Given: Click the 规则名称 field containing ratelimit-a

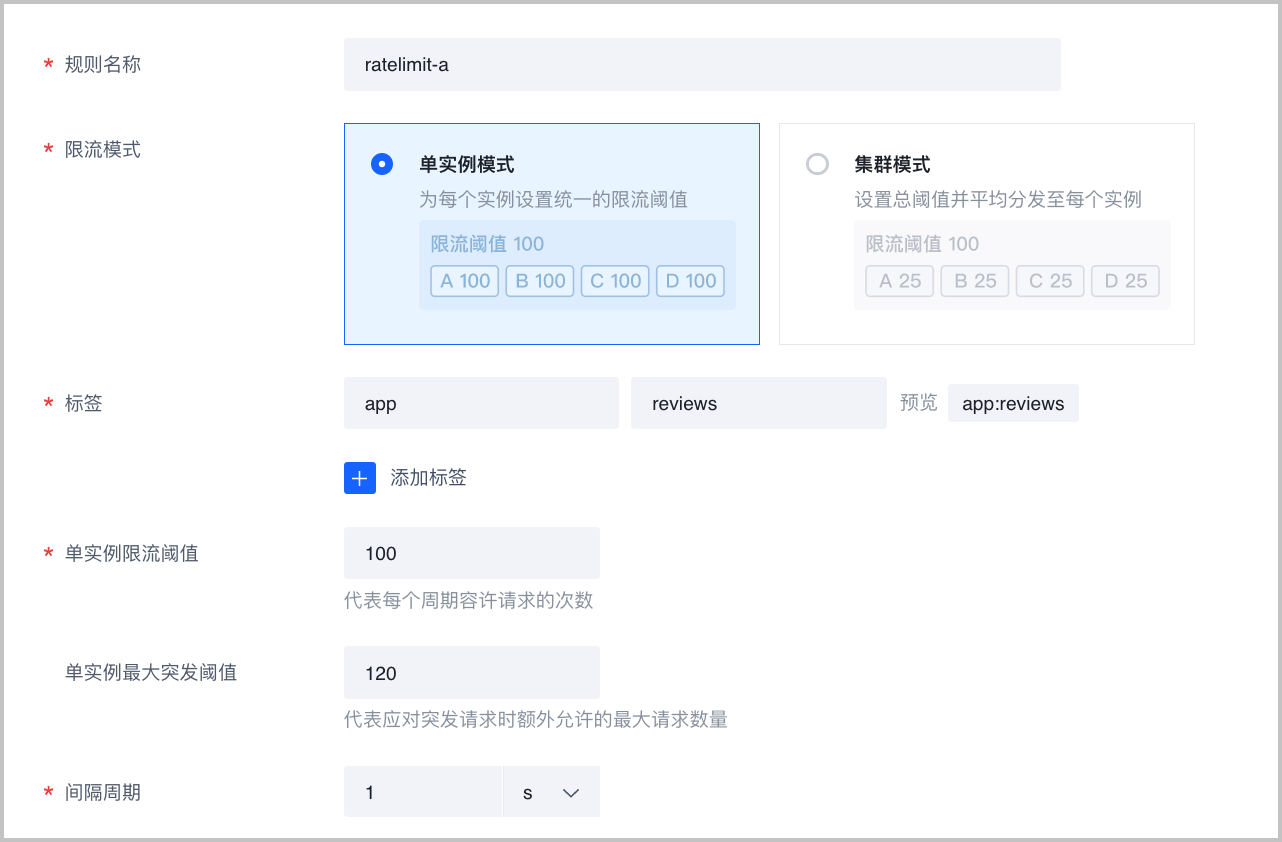Looking at the screenshot, I should [x=701, y=65].
